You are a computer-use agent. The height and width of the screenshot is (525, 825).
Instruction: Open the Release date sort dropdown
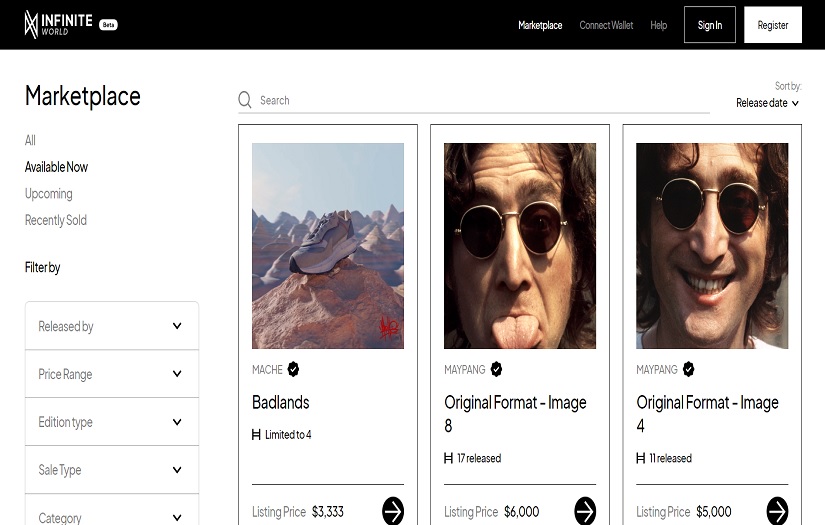pyautogui.click(x=767, y=103)
